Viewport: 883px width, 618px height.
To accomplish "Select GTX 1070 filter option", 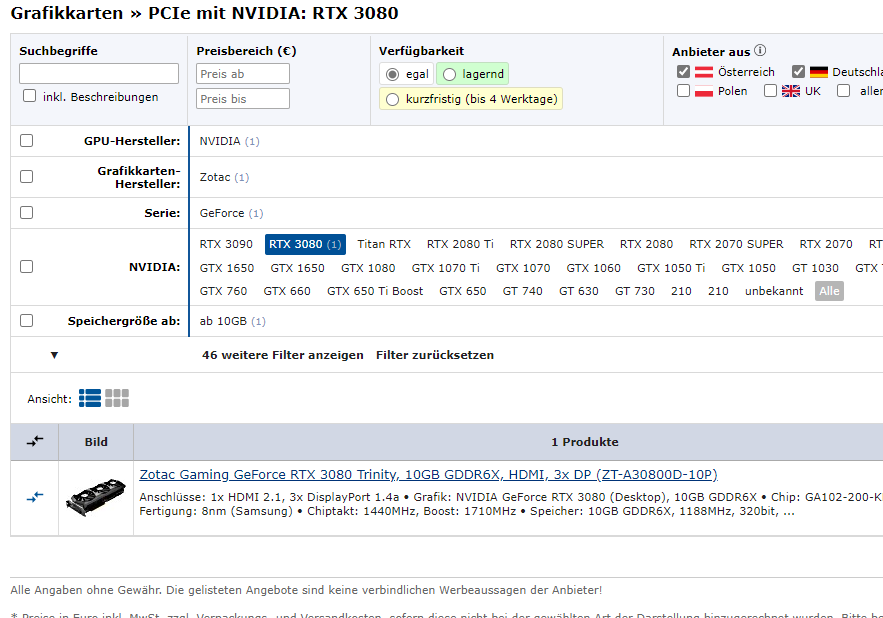I will [523, 268].
